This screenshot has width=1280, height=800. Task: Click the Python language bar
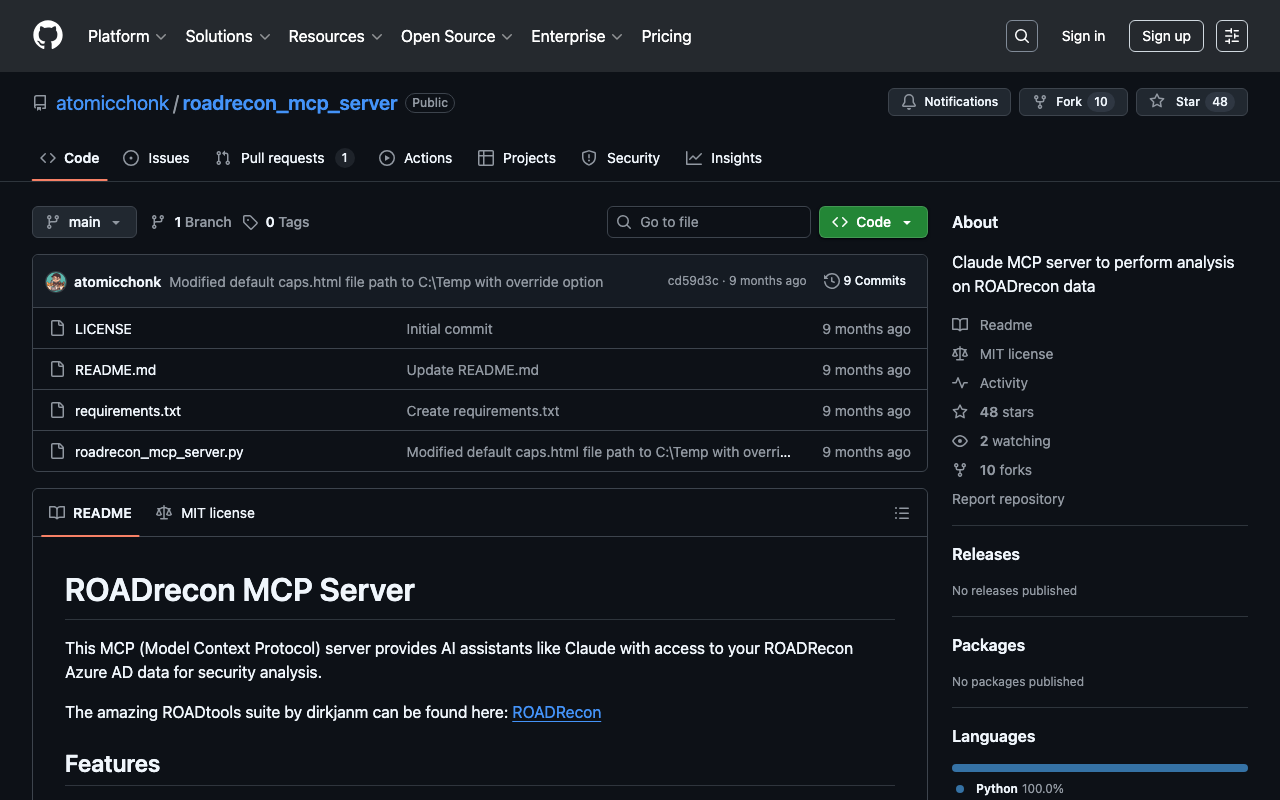[1099, 768]
